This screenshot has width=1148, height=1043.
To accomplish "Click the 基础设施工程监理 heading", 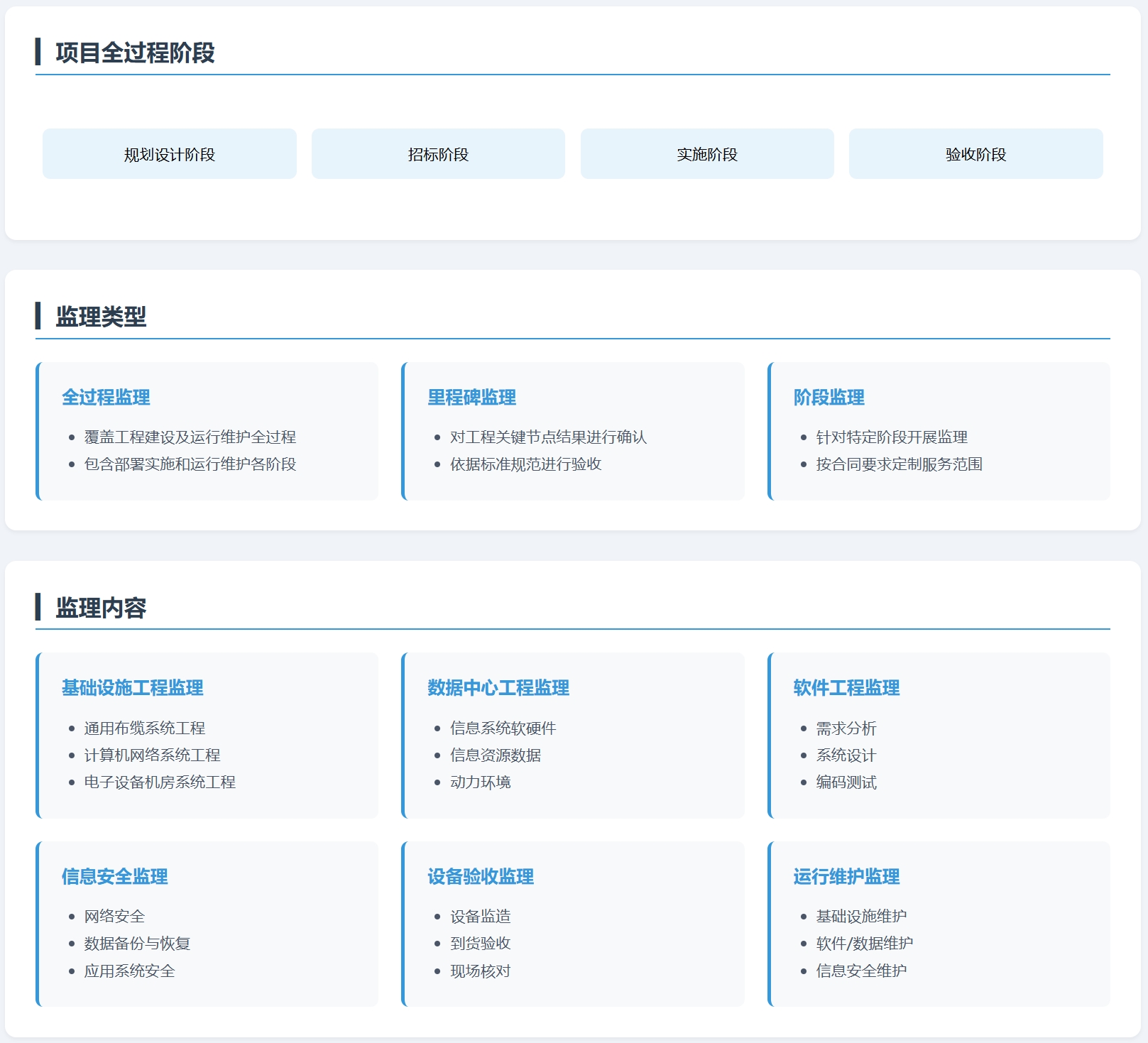I will pos(132,688).
